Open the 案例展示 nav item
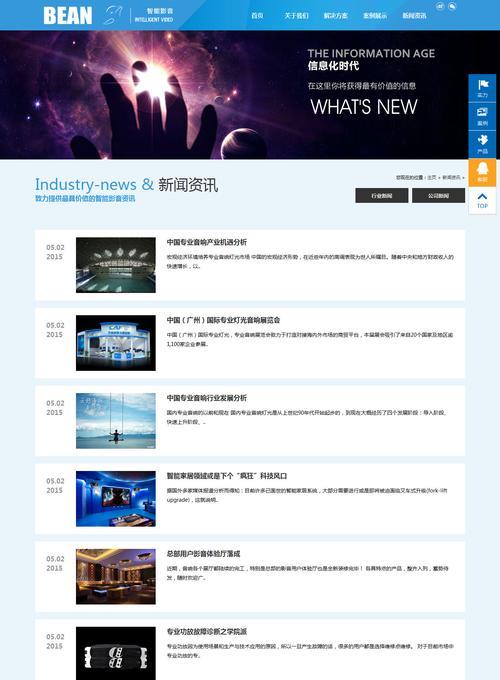500x680 pixels. [375, 16]
